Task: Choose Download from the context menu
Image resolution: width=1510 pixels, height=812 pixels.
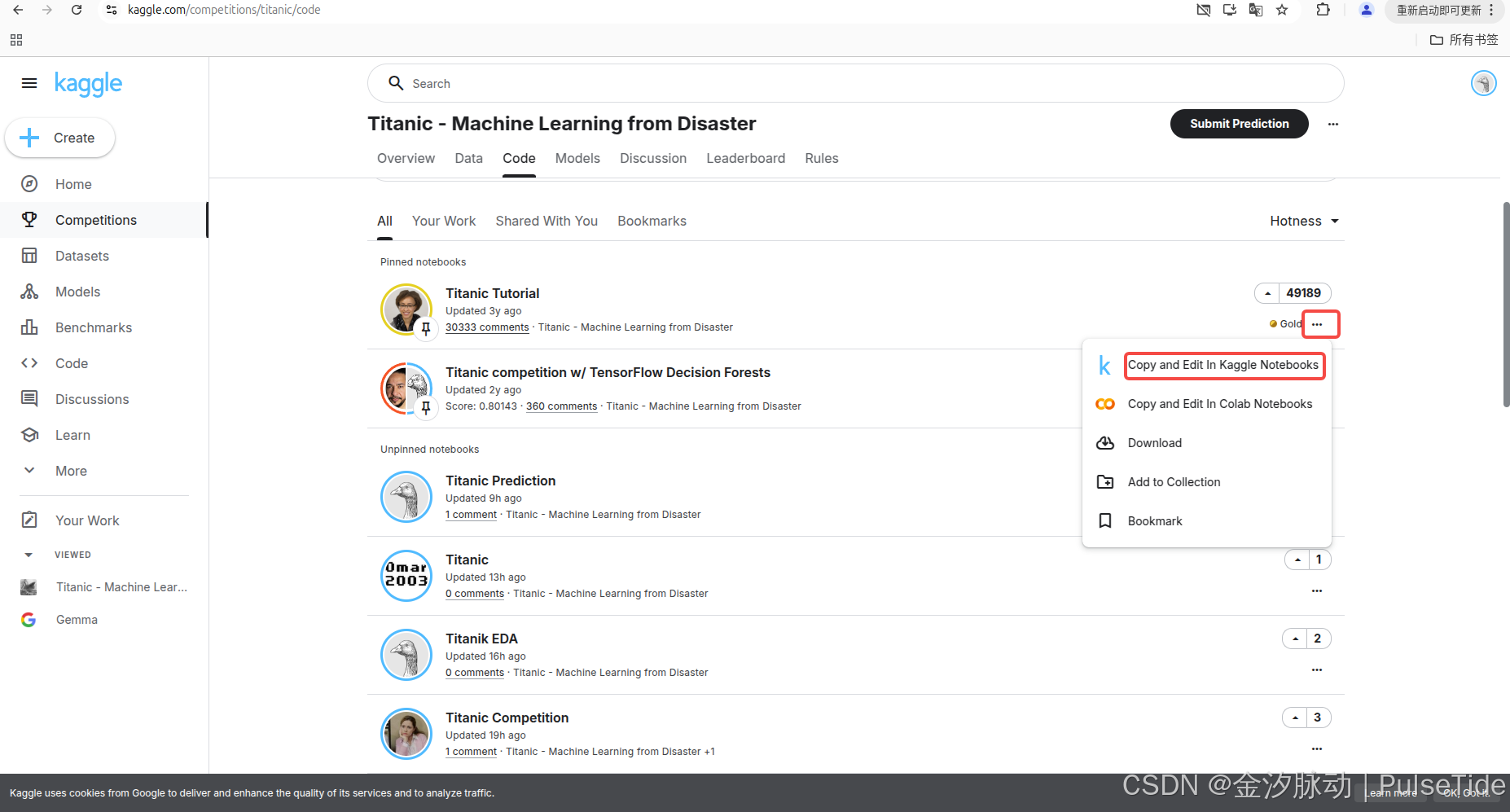Action: [1207, 443]
